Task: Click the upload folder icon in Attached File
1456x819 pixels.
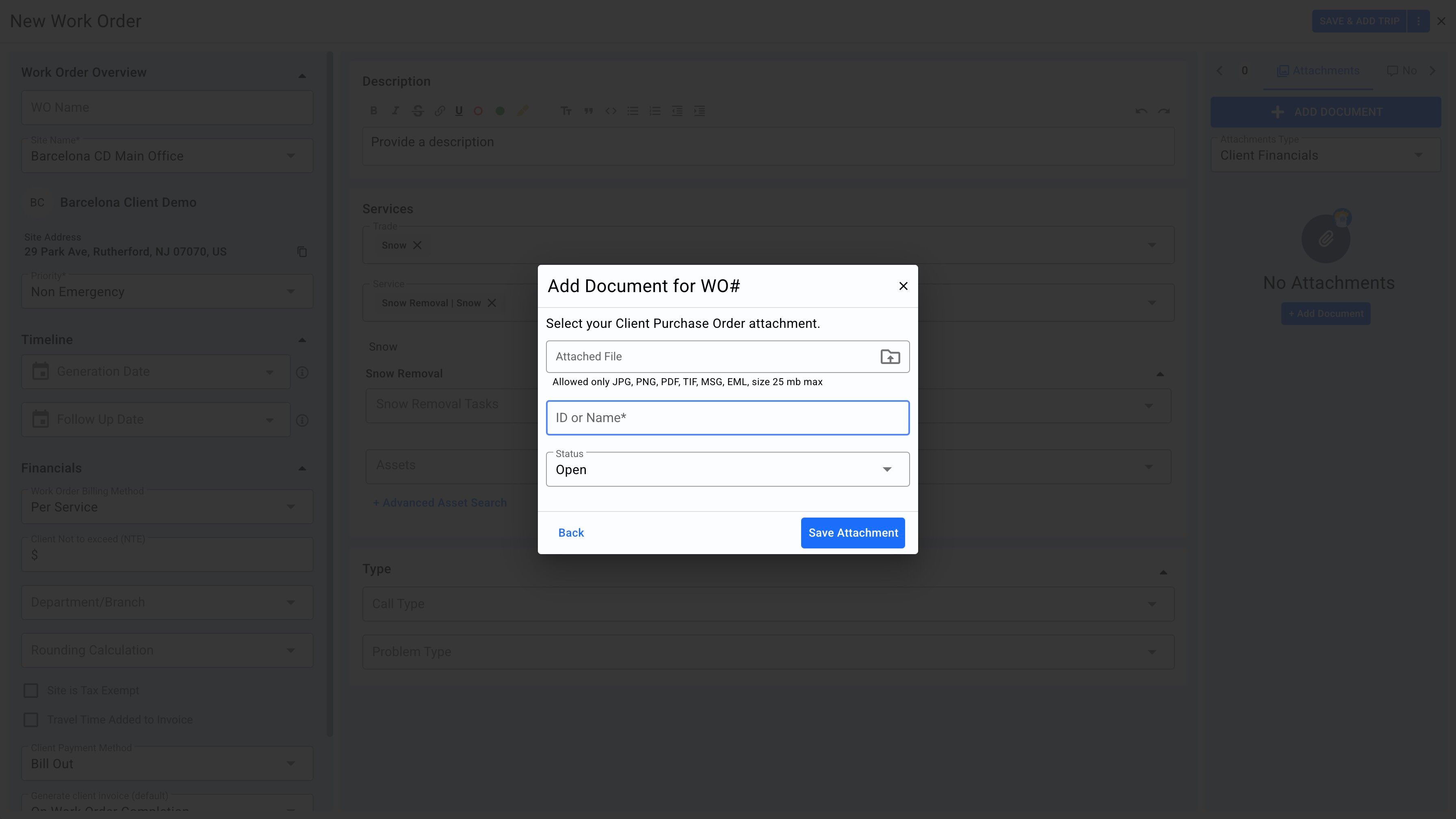Action: 890,357
